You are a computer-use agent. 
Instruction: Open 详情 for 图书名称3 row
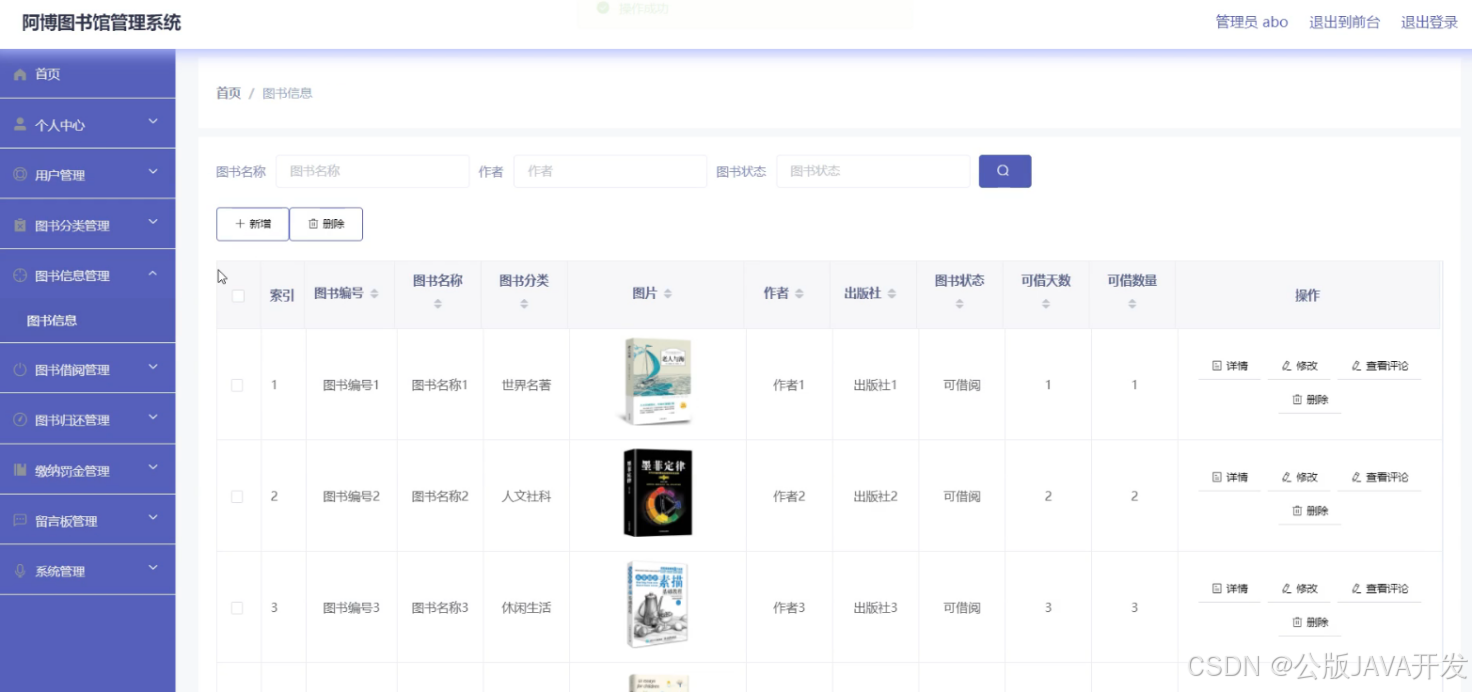pos(1230,589)
